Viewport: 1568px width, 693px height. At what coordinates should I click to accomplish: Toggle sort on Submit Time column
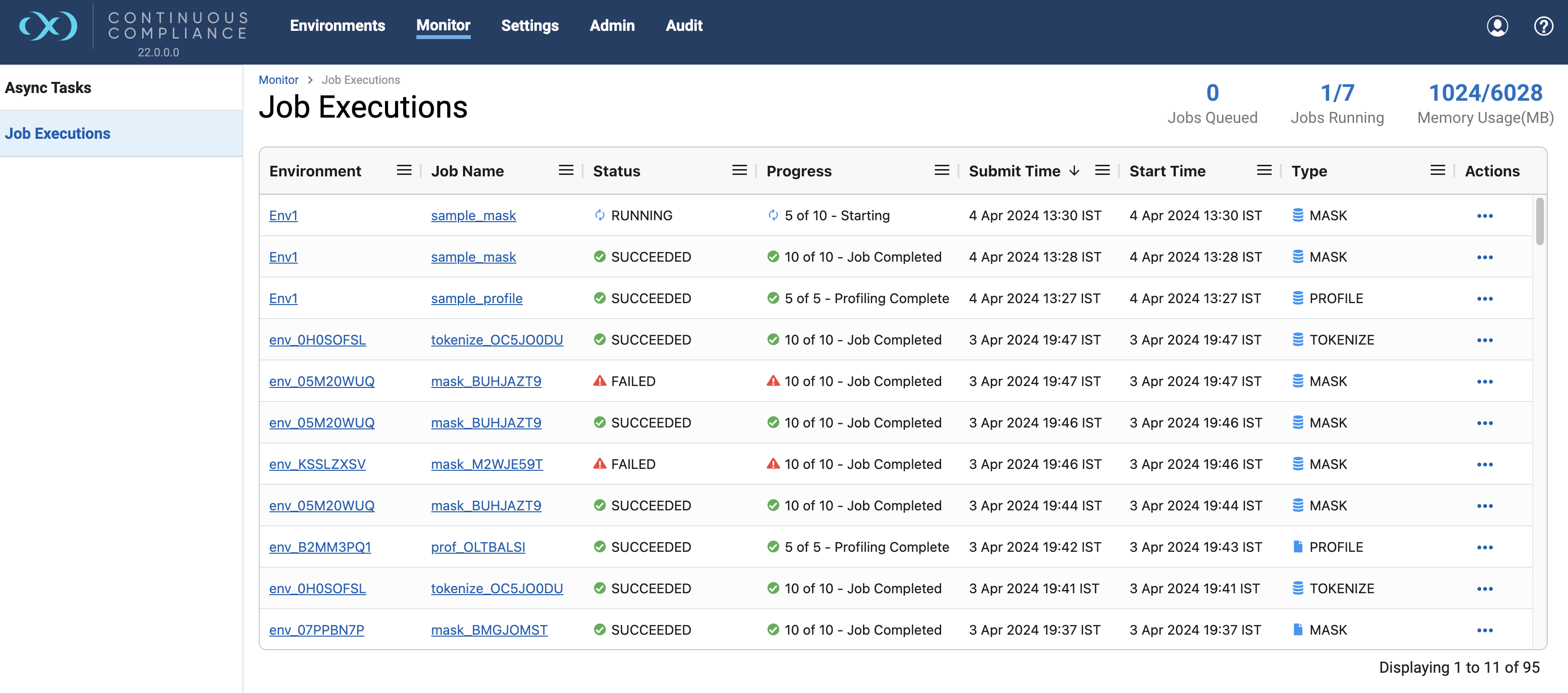click(1014, 171)
